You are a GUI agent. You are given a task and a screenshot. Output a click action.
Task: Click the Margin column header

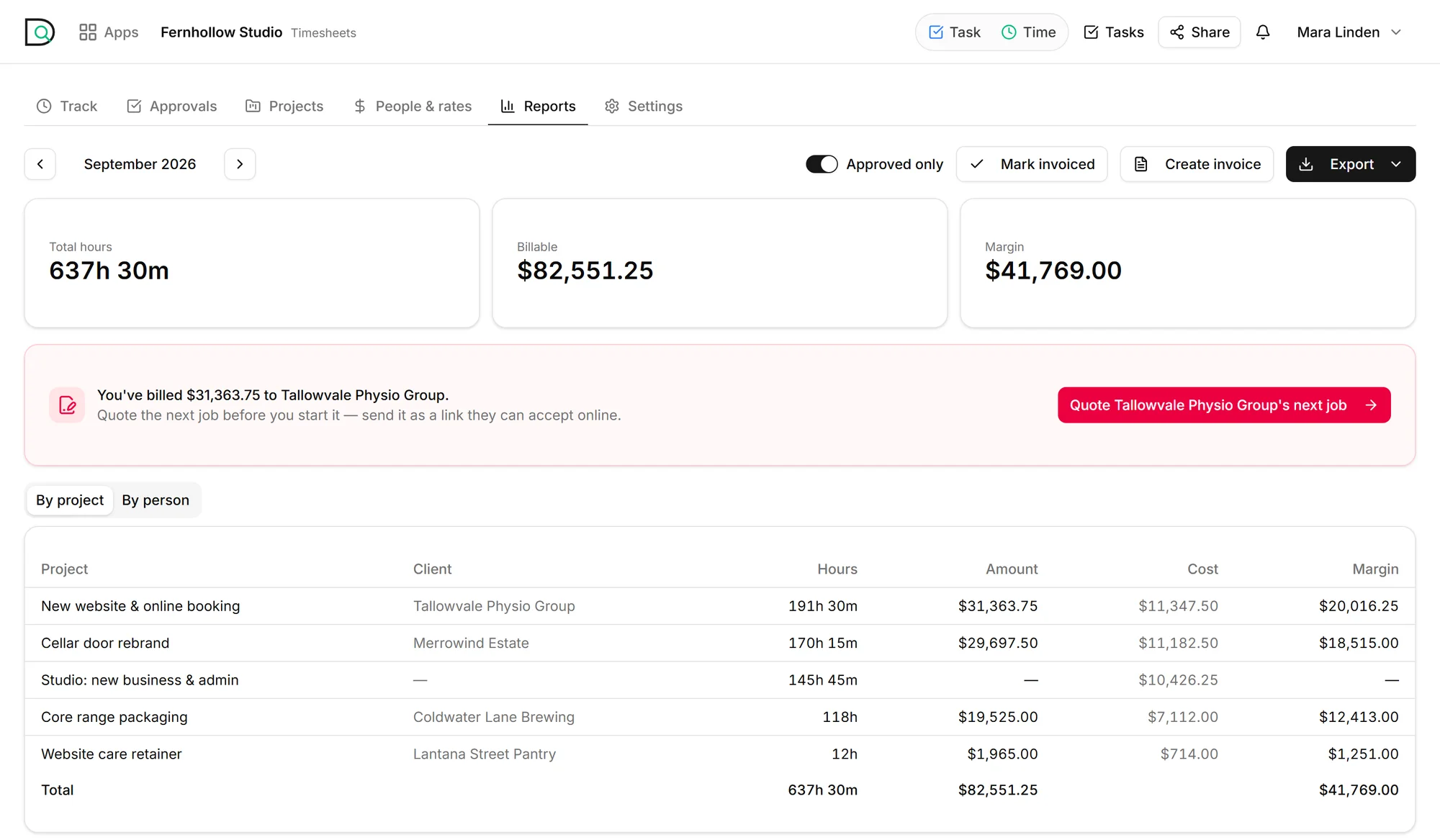point(1375,569)
